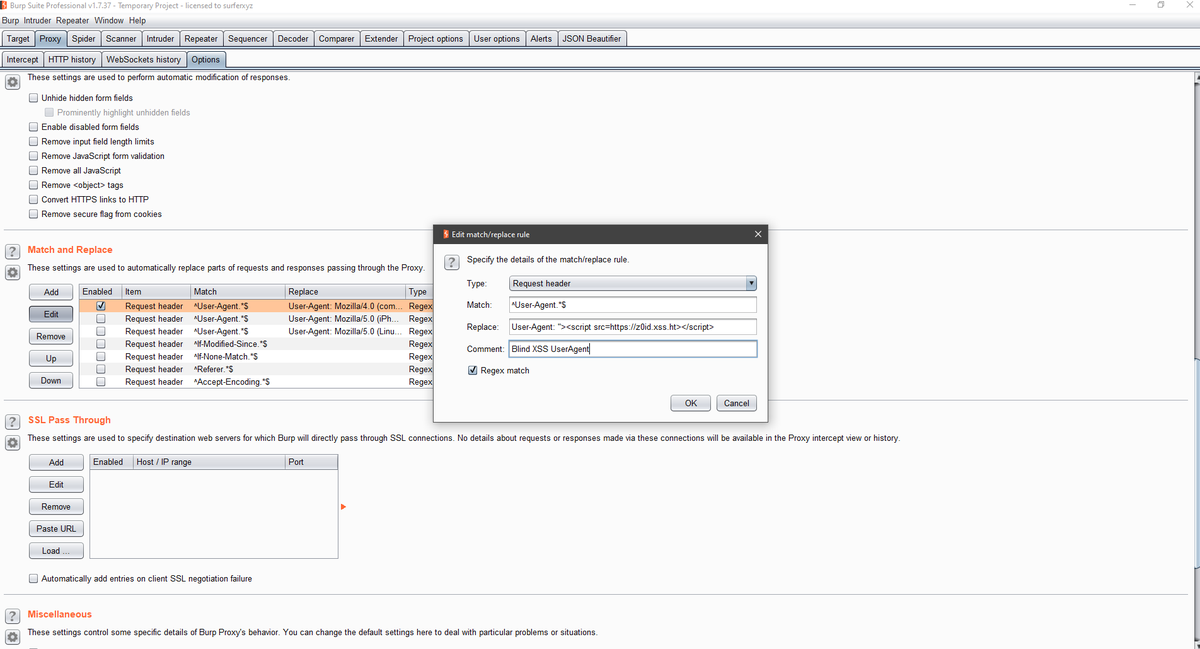Click the Host / IP range column header
Viewport: 1200px width, 649px height.
click(x=208, y=462)
